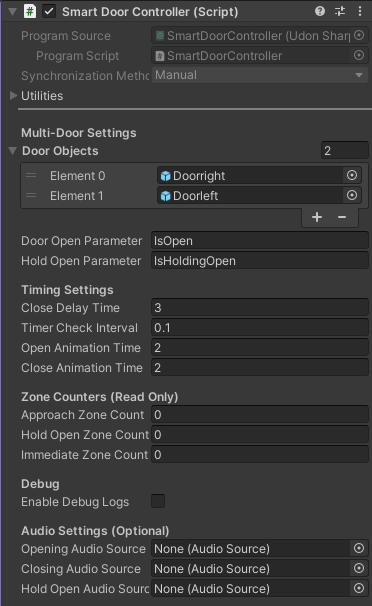Open object picker for Program Script field
This screenshot has height=606, width=372.
(x=359, y=55)
